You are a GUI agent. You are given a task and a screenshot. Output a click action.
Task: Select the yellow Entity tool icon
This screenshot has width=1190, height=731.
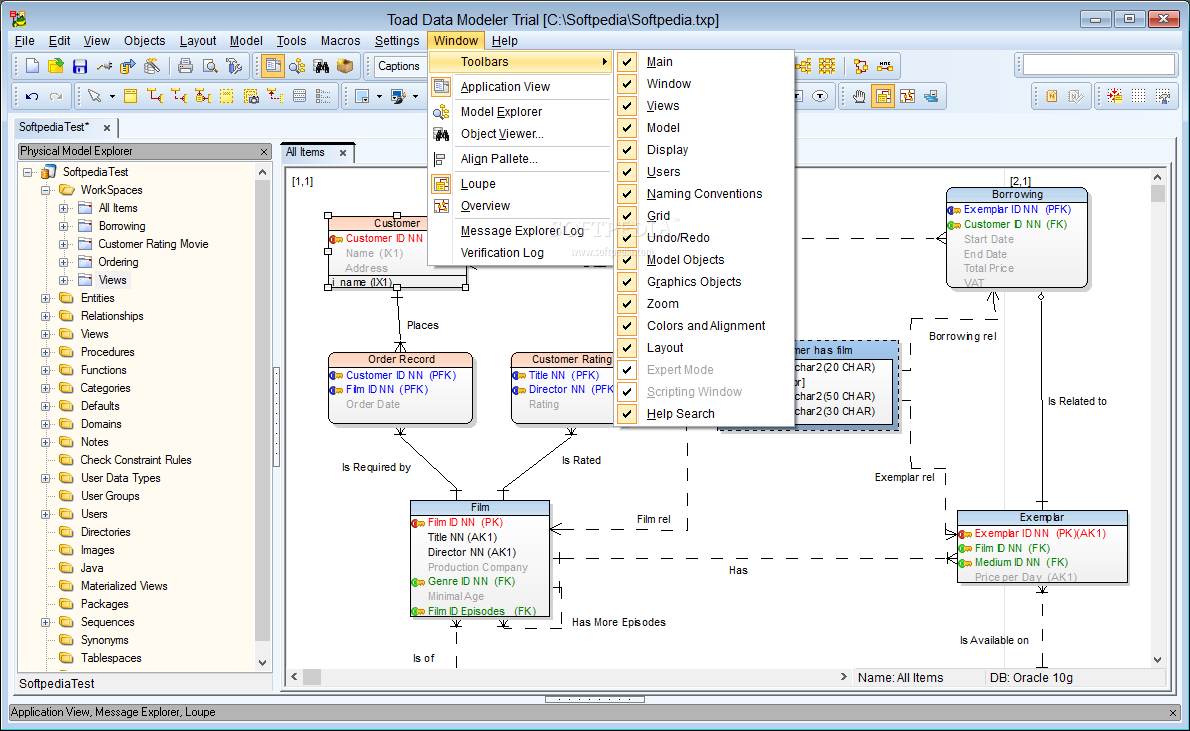pos(131,96)
